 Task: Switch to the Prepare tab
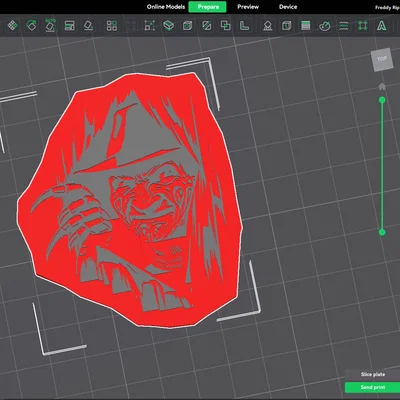pos(207,7)
